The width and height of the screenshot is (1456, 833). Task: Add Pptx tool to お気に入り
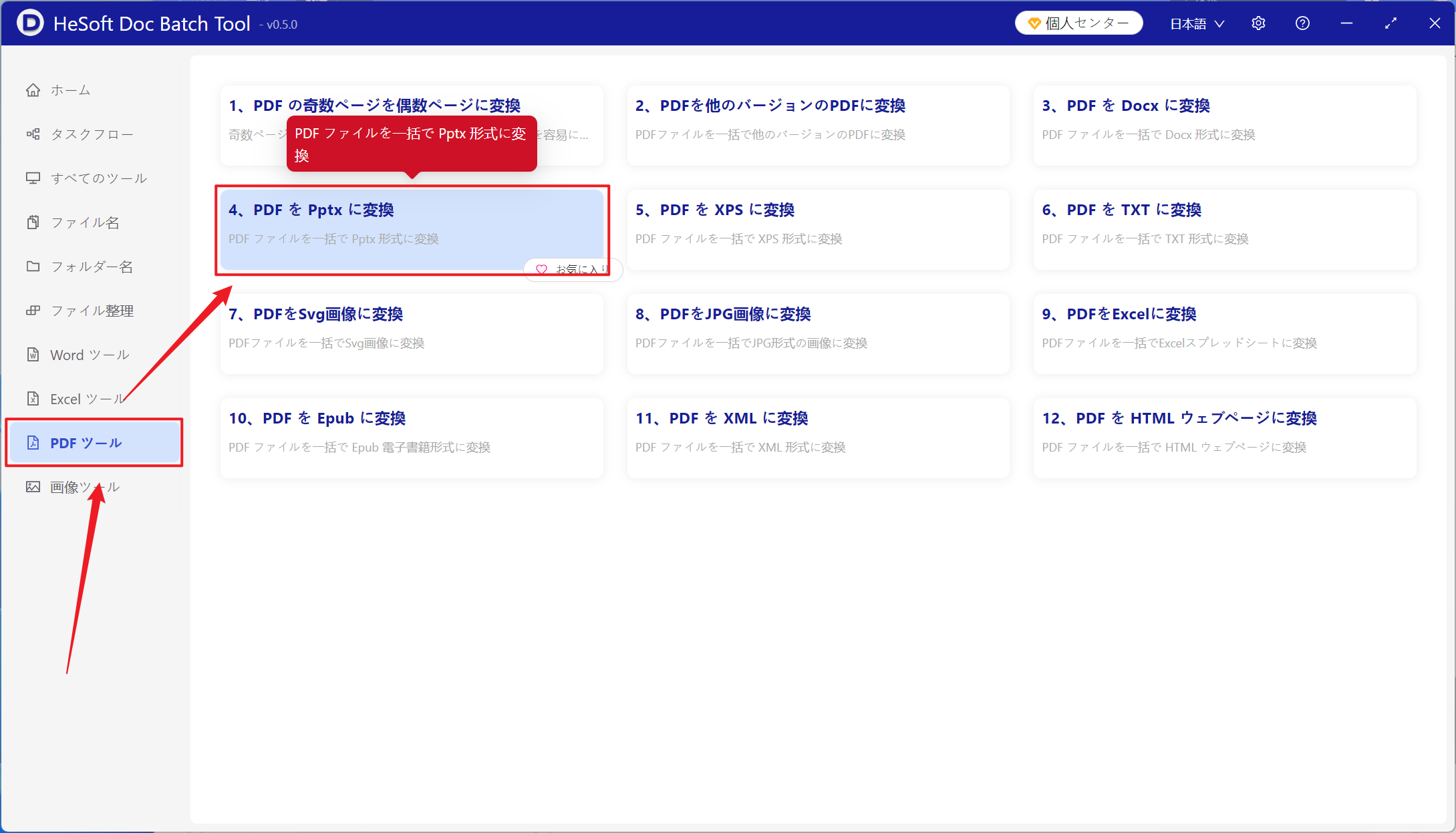point(573,269)
